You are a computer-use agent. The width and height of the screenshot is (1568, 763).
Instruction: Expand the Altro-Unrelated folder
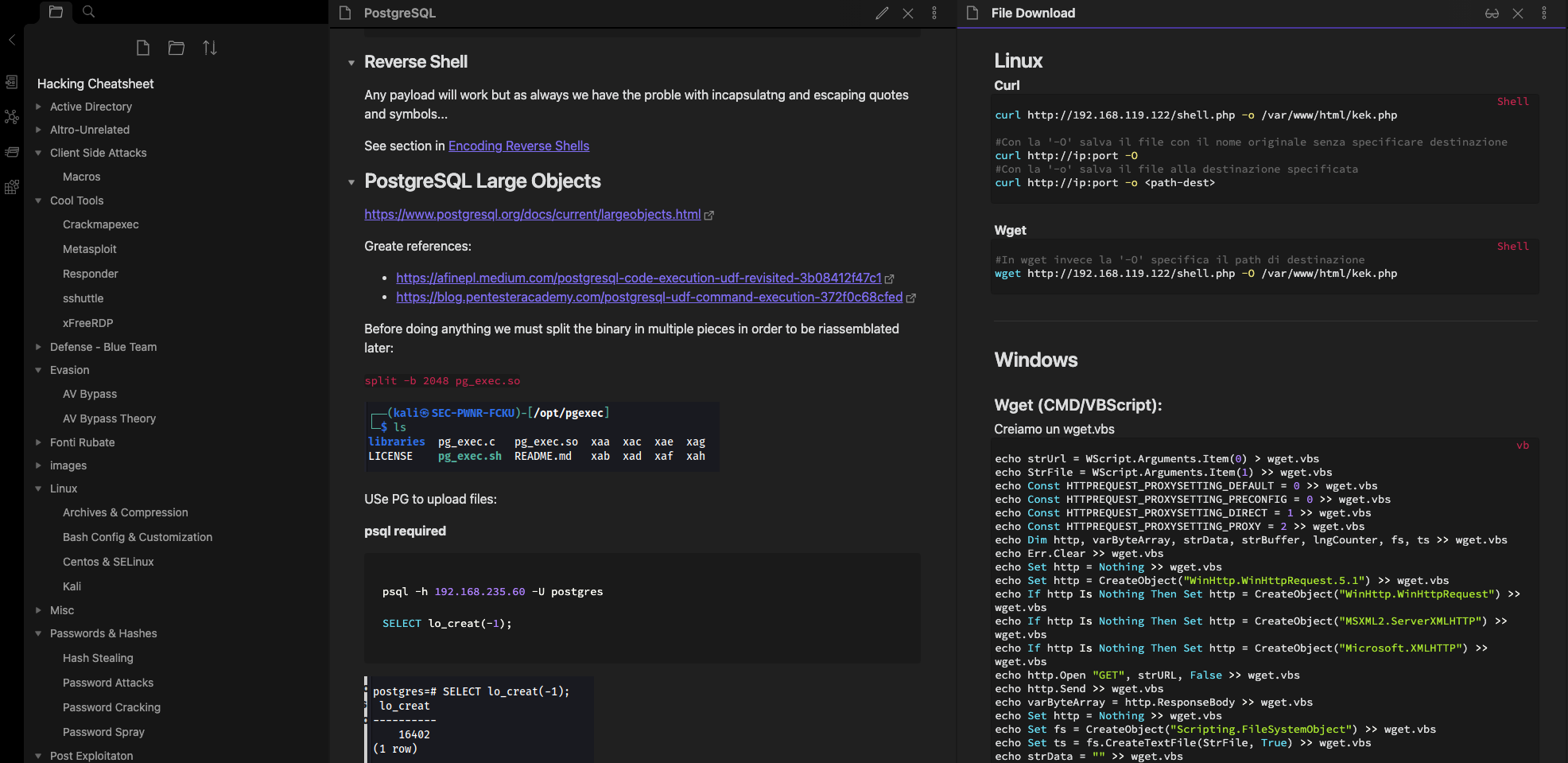point(38,130)
